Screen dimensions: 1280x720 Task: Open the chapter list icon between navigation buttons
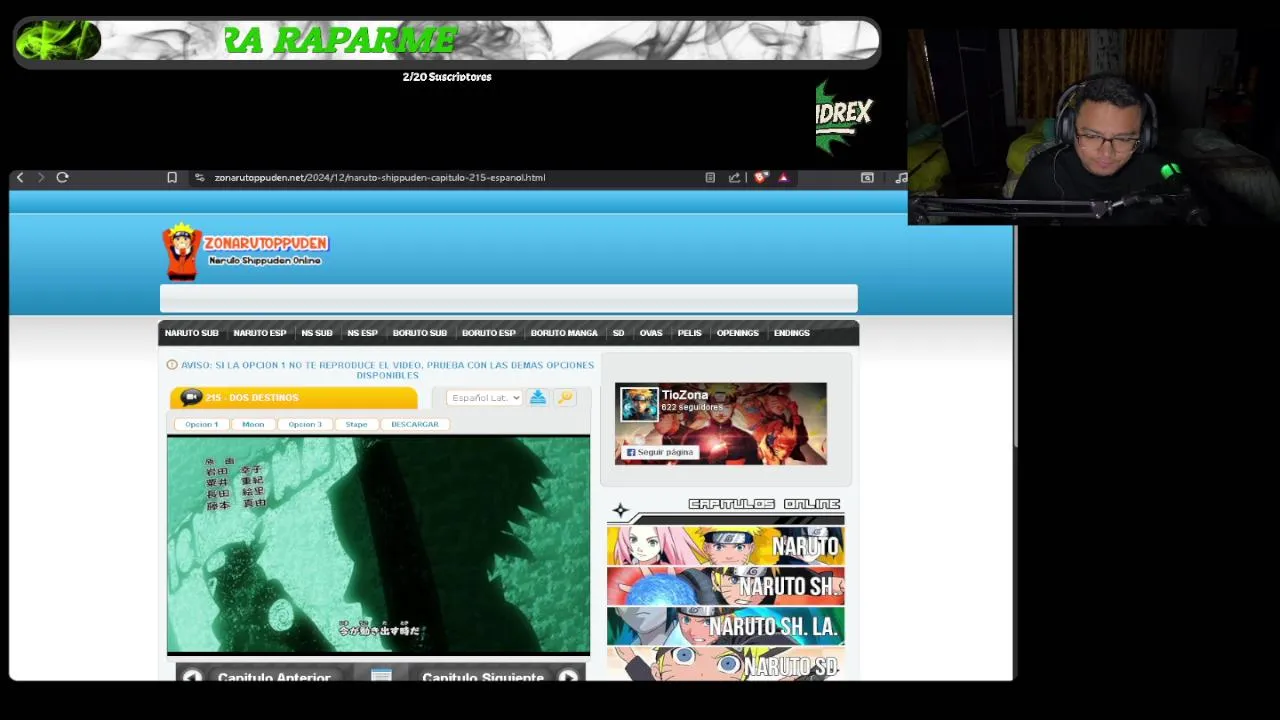click(x=381, y=677)
